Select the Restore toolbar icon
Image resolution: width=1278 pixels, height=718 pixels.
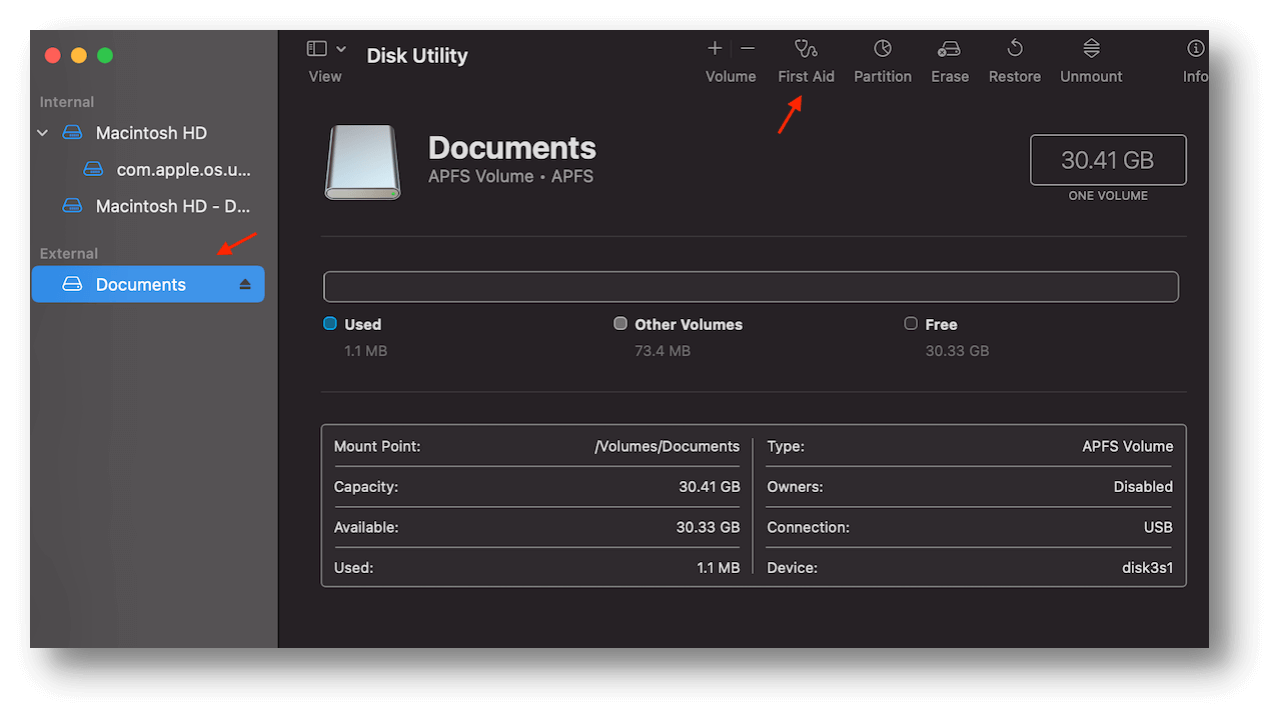point(1014,49)
